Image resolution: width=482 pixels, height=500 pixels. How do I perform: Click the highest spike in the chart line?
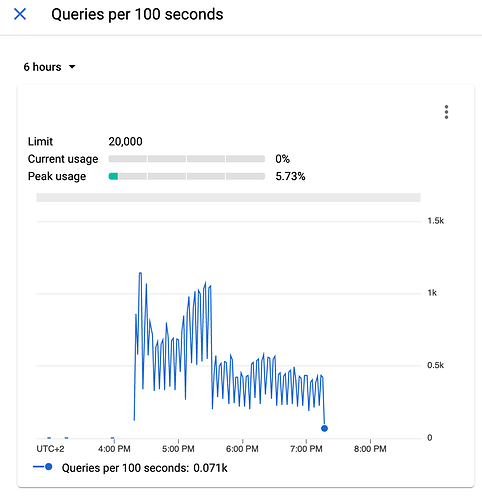[140, 273]
